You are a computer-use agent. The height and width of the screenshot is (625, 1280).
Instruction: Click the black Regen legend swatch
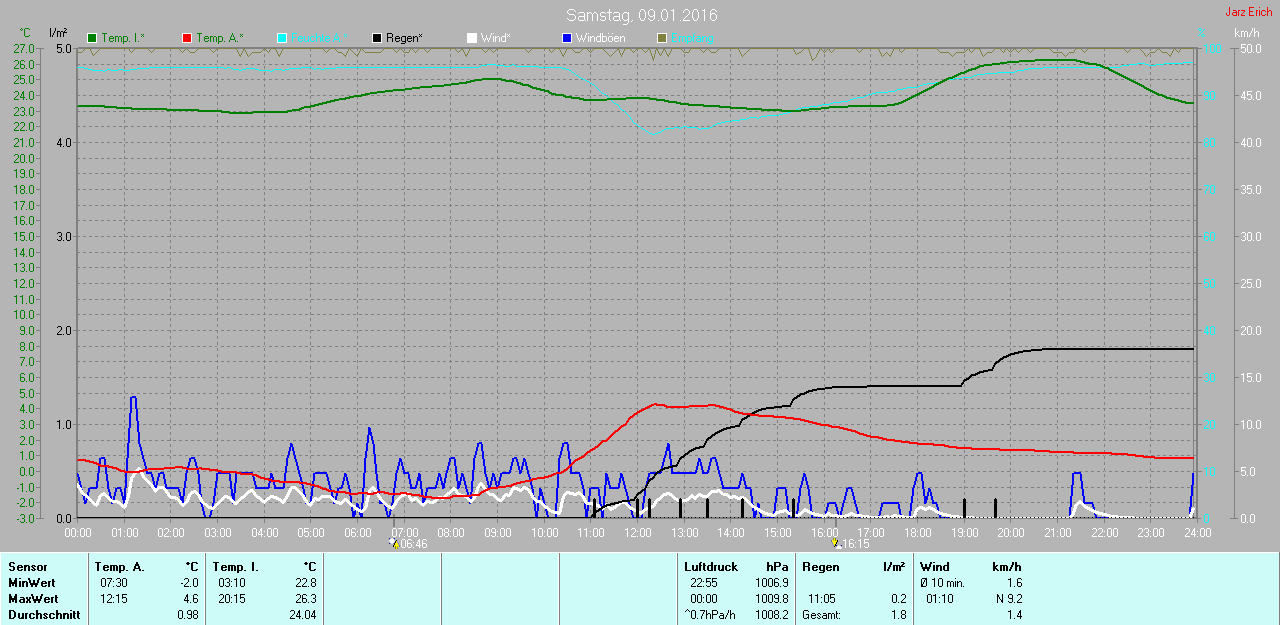pos(377,38)
